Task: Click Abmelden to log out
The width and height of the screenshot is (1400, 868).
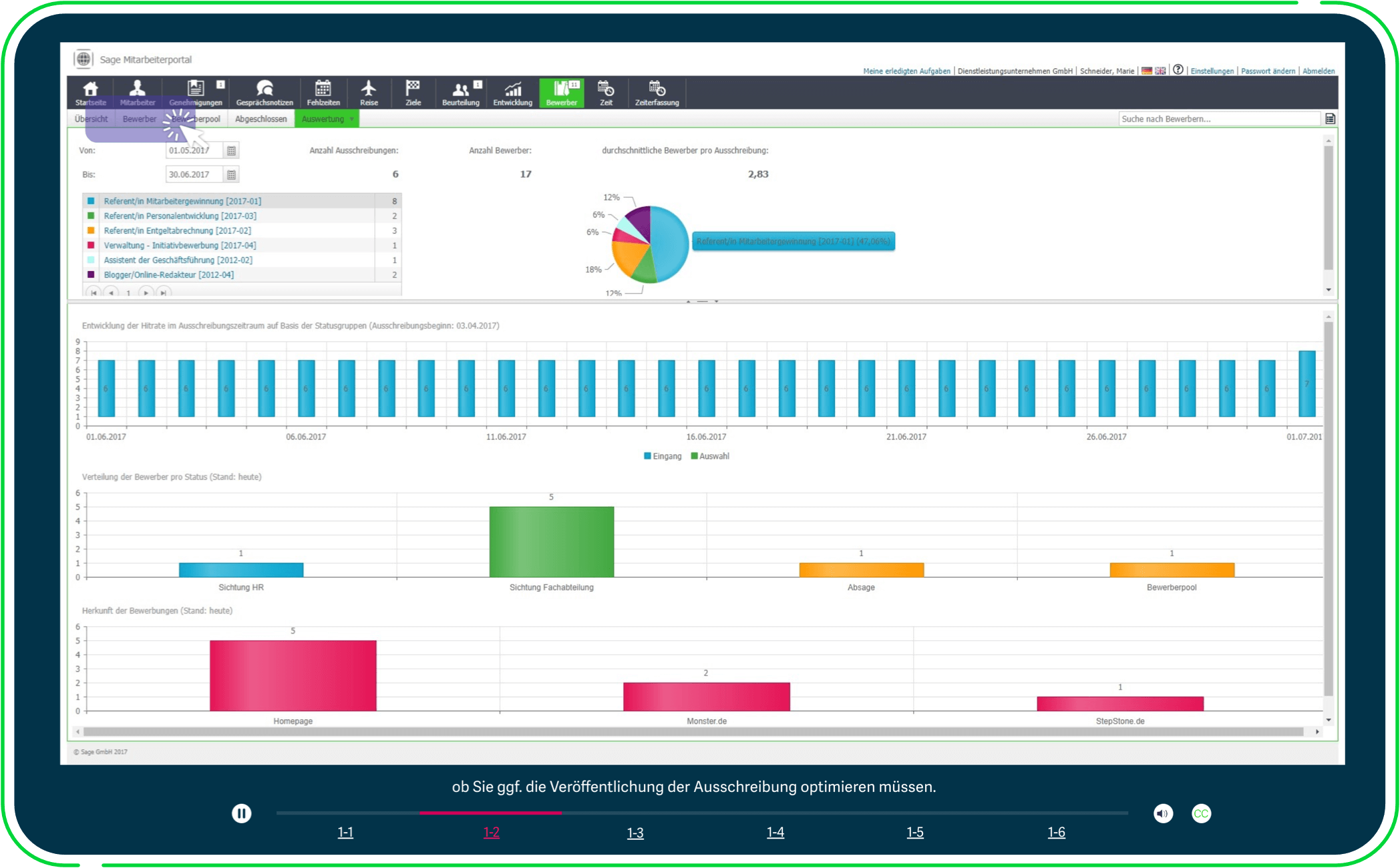Action: point(1319,71)
